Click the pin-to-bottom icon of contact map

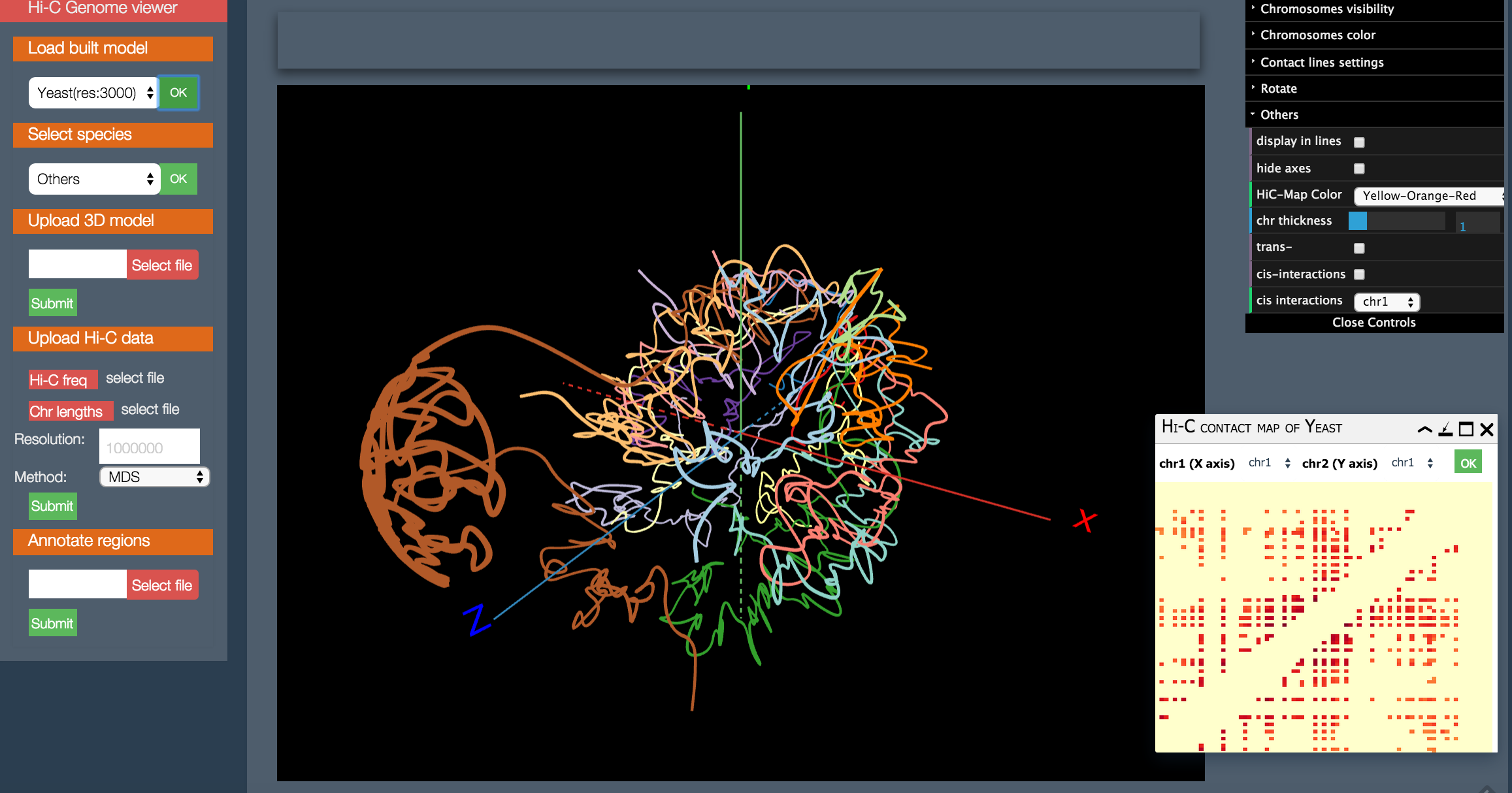(x=1445, y=429)
